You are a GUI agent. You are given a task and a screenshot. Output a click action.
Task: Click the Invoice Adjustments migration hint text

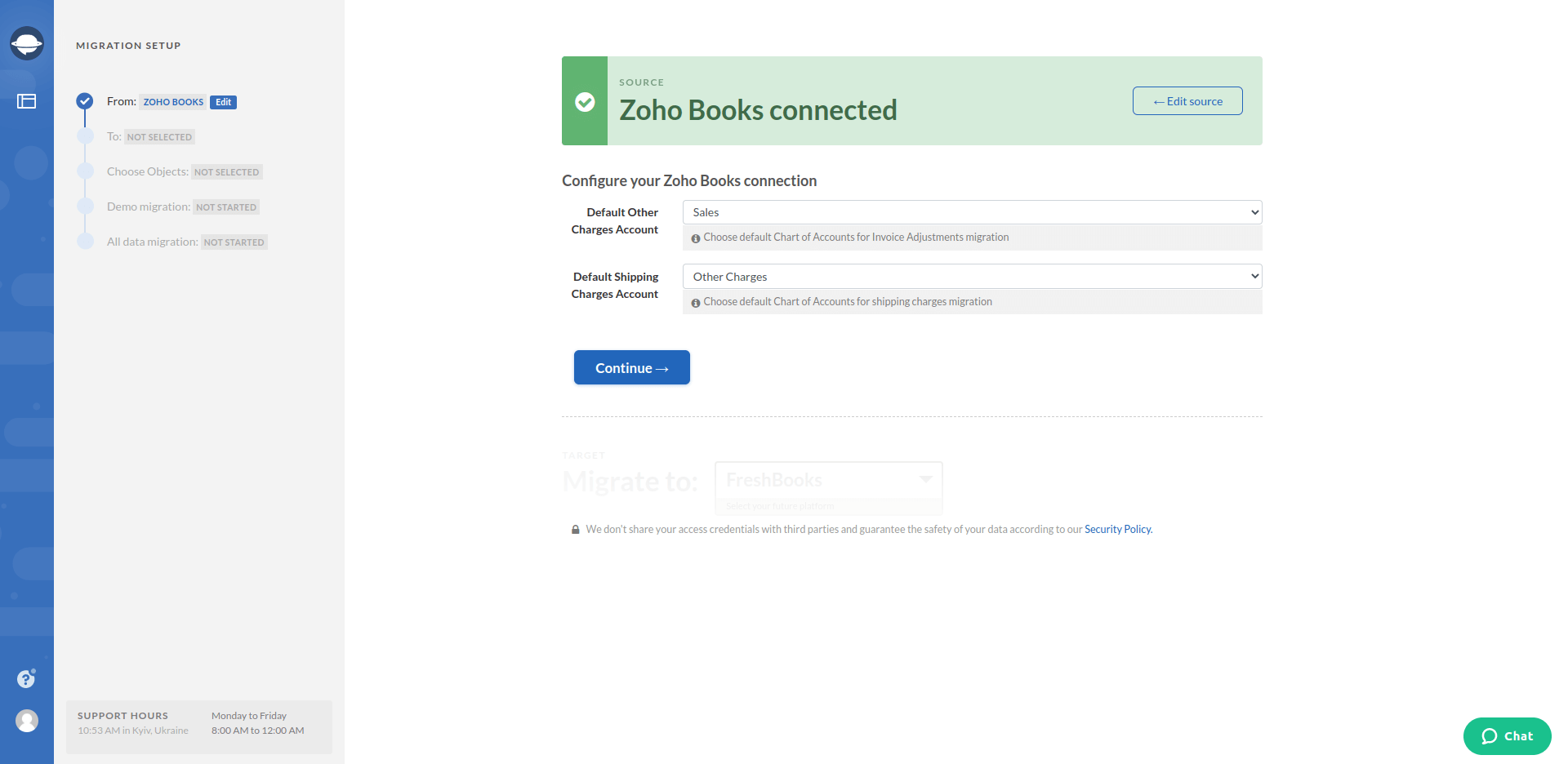coord(856,238)
